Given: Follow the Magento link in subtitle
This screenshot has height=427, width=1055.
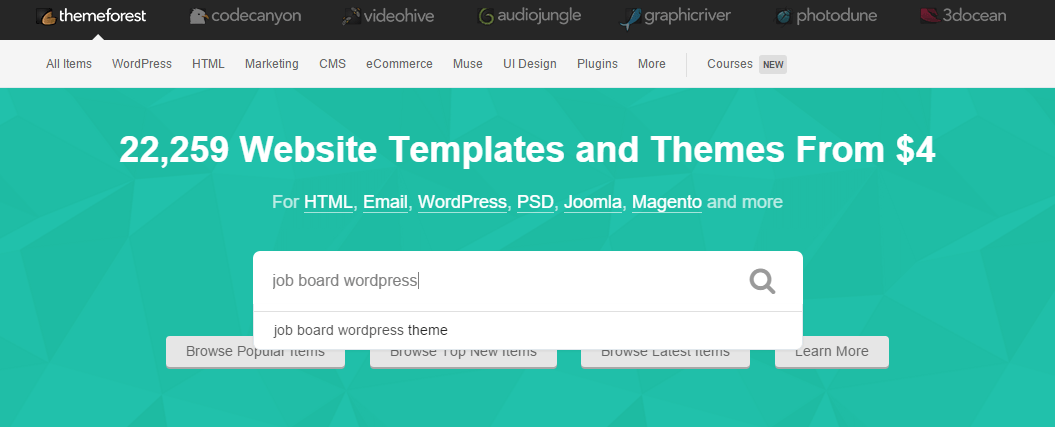Looking at the screenshot, I should tap(667, 202).
